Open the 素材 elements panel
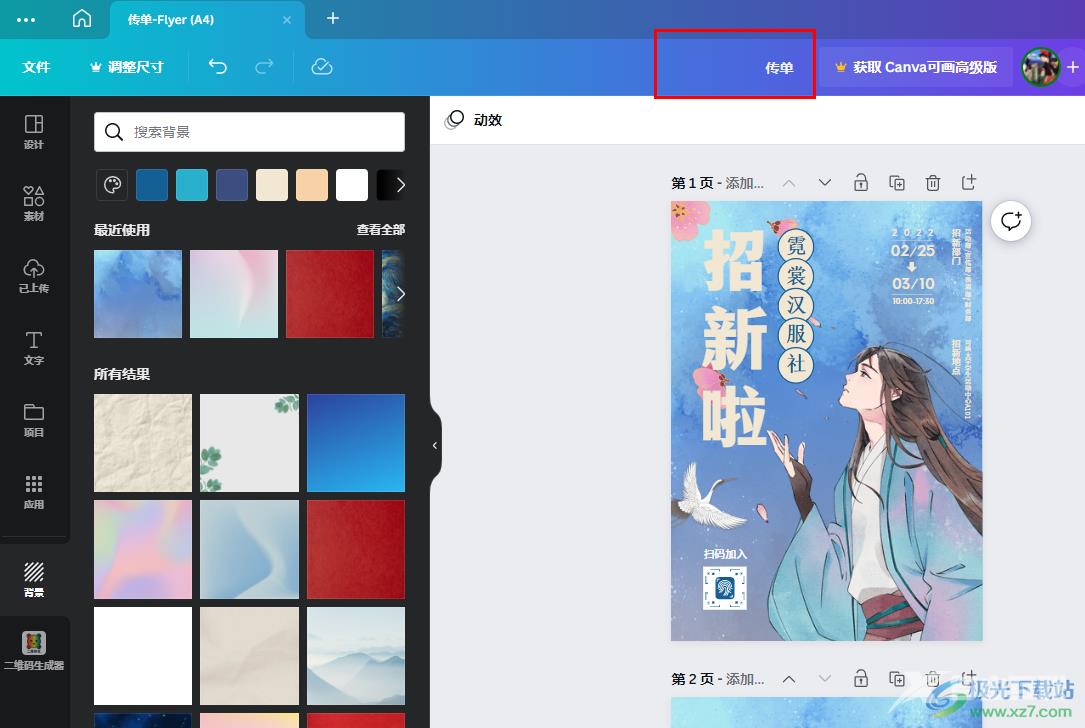Image resolution: width=1085 pixels, height=728 pixels. click(x=34, y=203)
